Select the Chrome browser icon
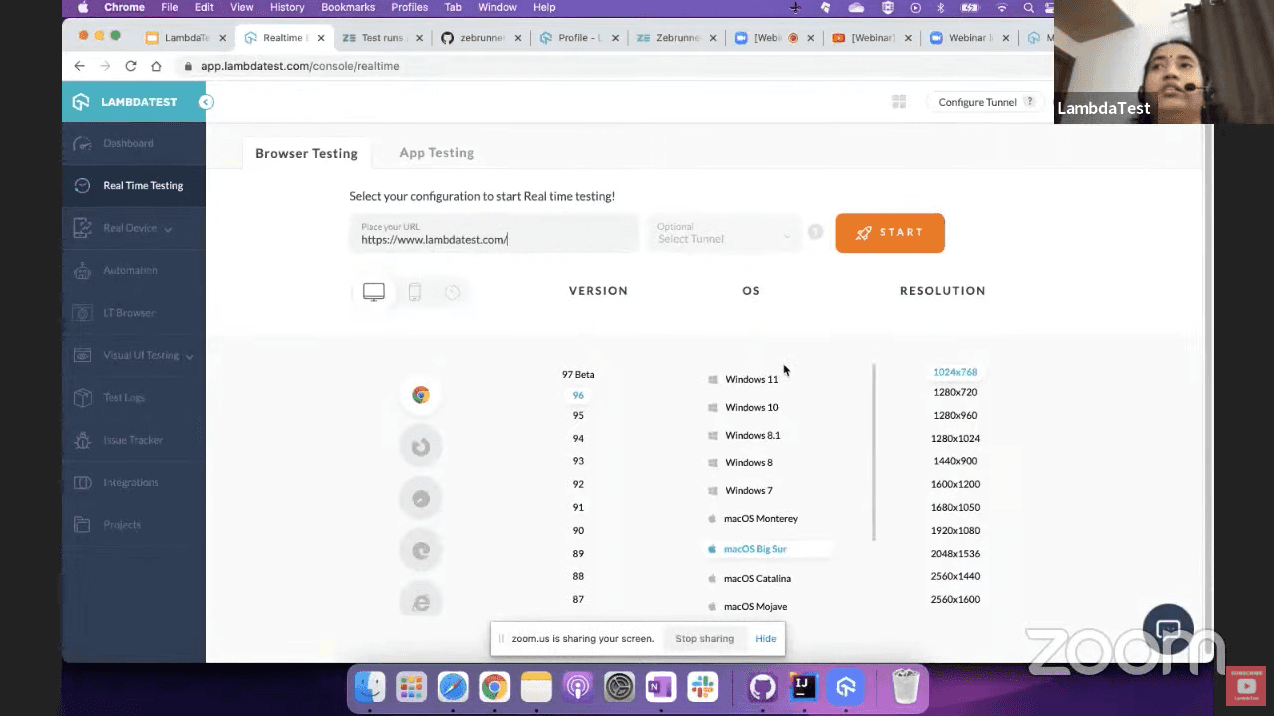 pos(420,394)
